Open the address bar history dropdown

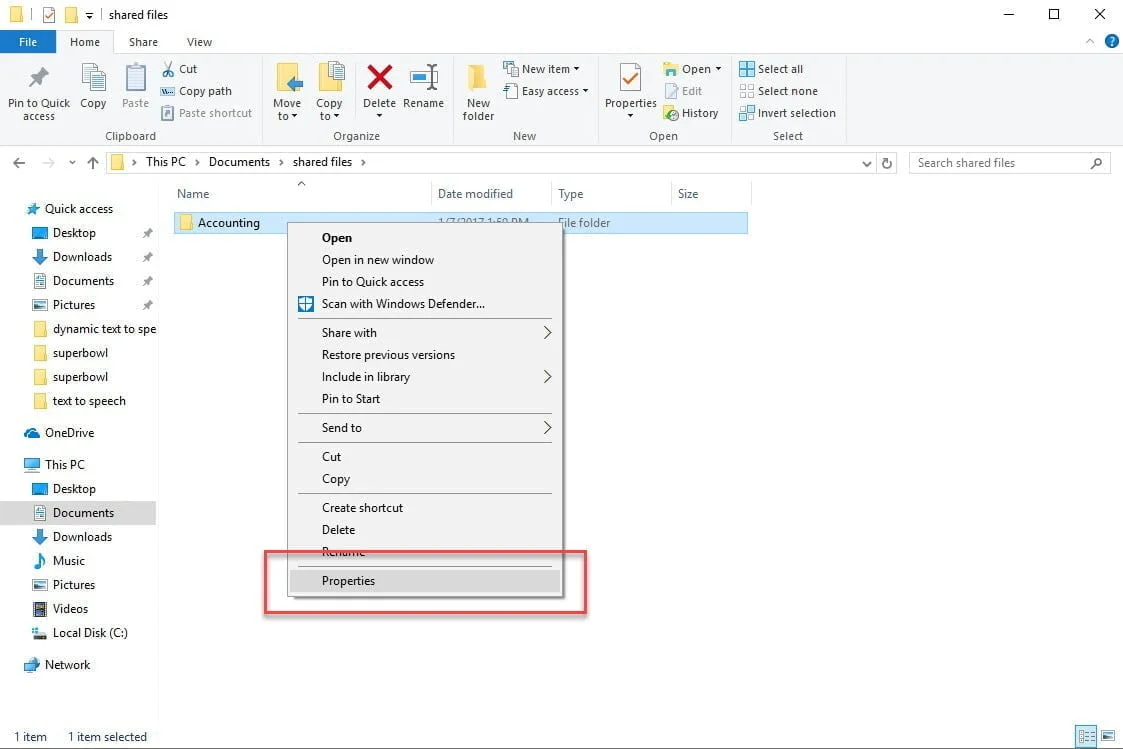(866, 162)
